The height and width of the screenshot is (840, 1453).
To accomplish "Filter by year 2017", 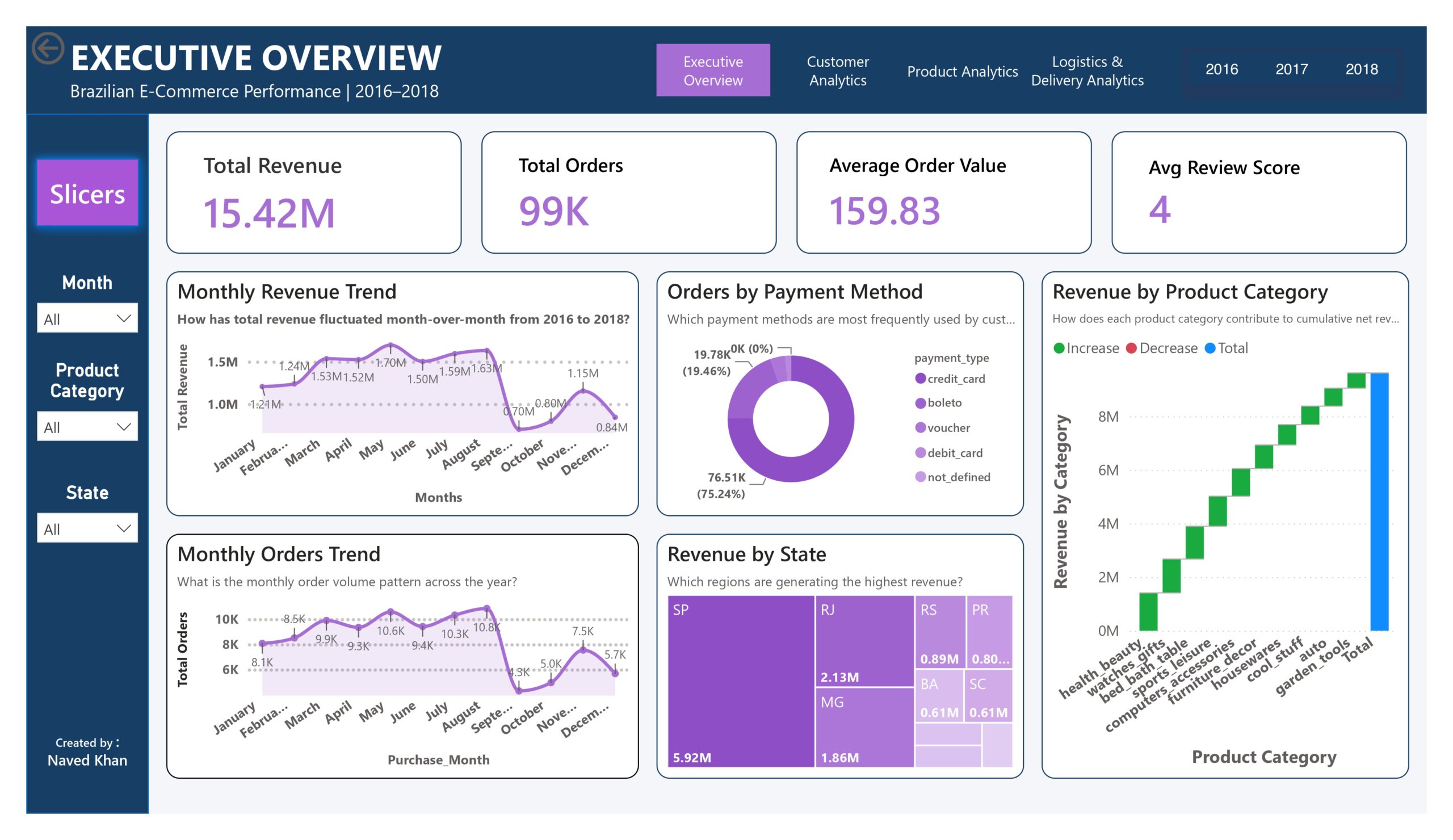I will click(x=1291, y=70).
